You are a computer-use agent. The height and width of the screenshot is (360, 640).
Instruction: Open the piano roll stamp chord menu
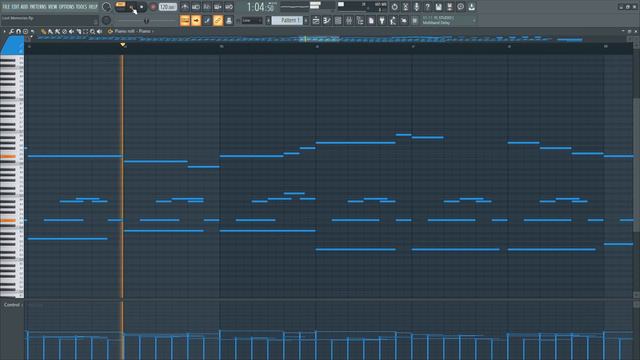point(25,31)
